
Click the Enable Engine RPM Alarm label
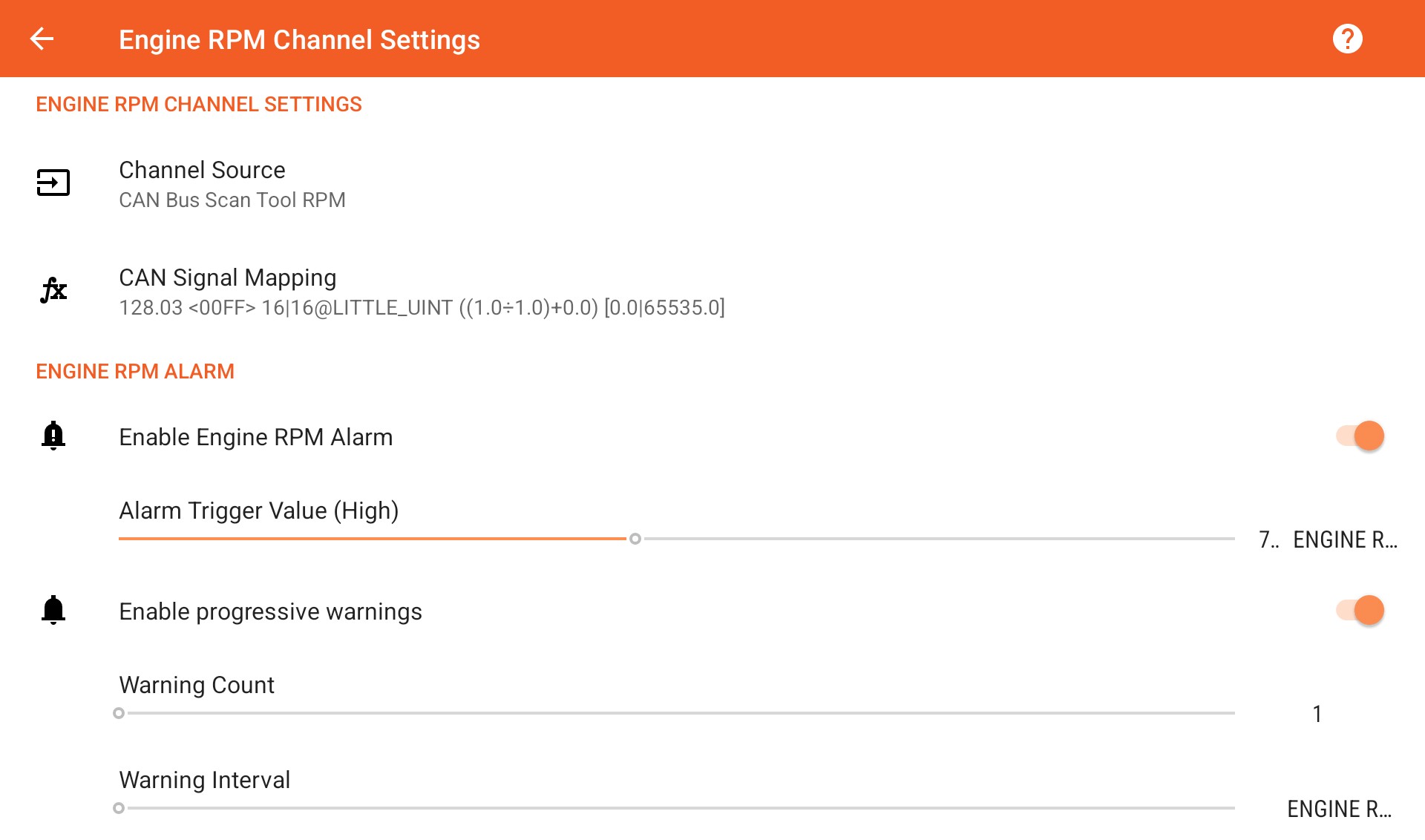coord(256,437)
